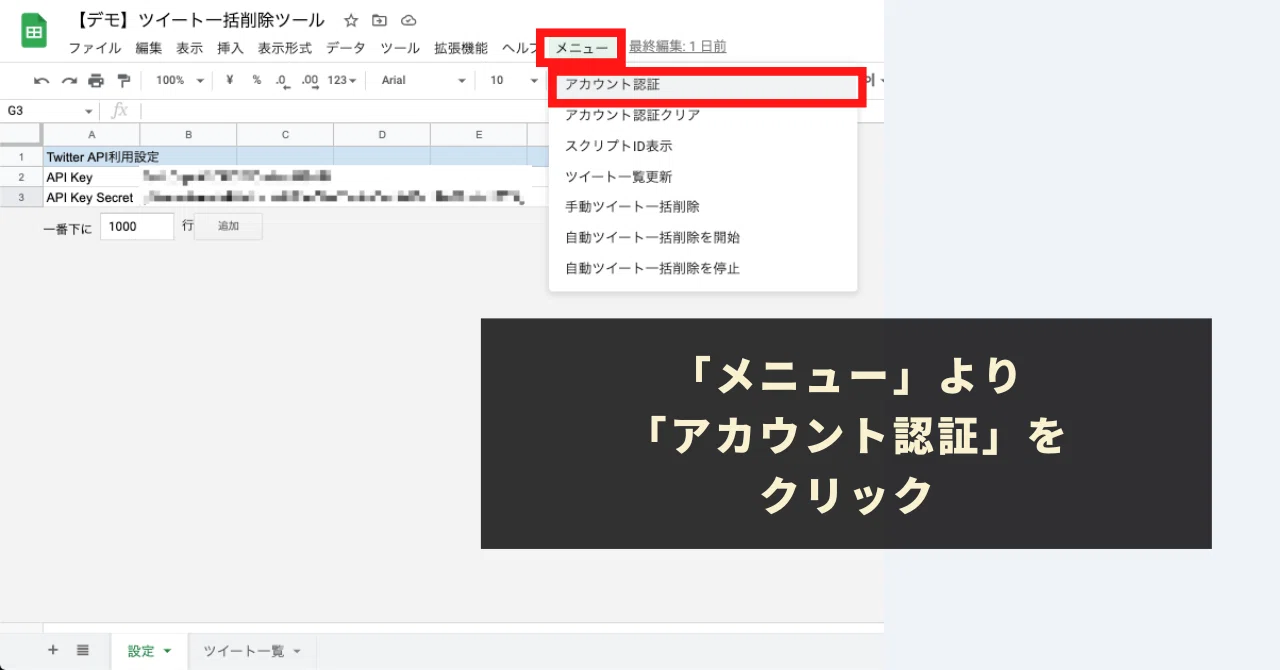Open the データ menu

click(x=346, y=47)
